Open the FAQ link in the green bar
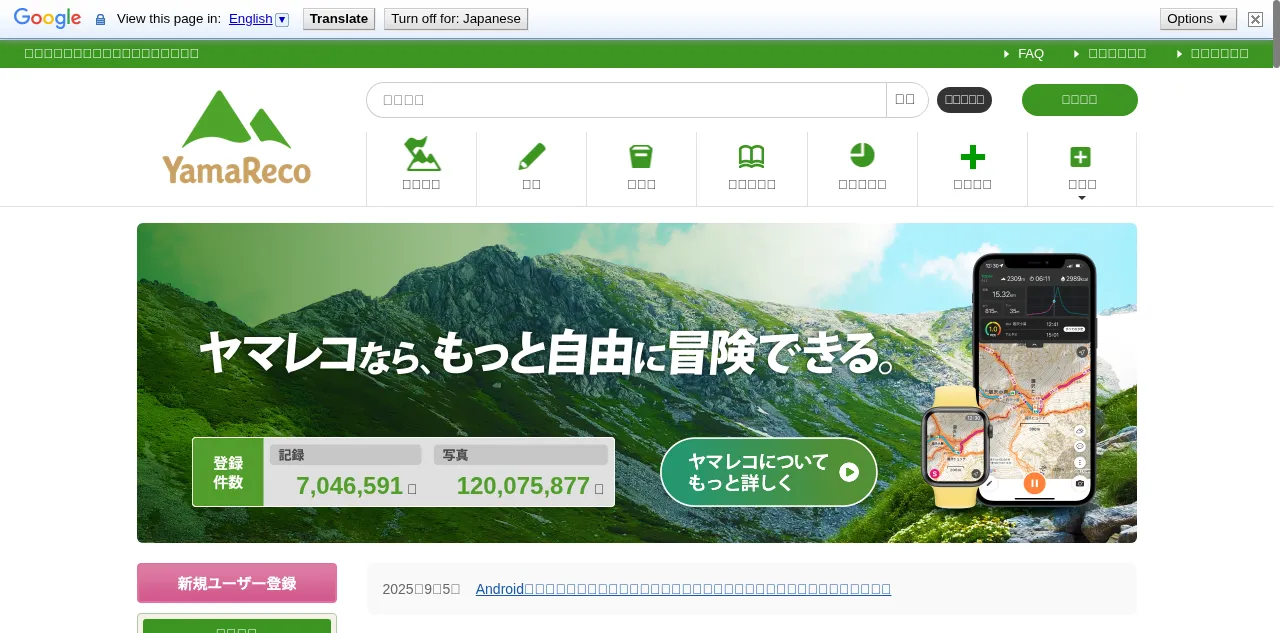Viewport: 1280px width, 633px height. click(1031, 54)
